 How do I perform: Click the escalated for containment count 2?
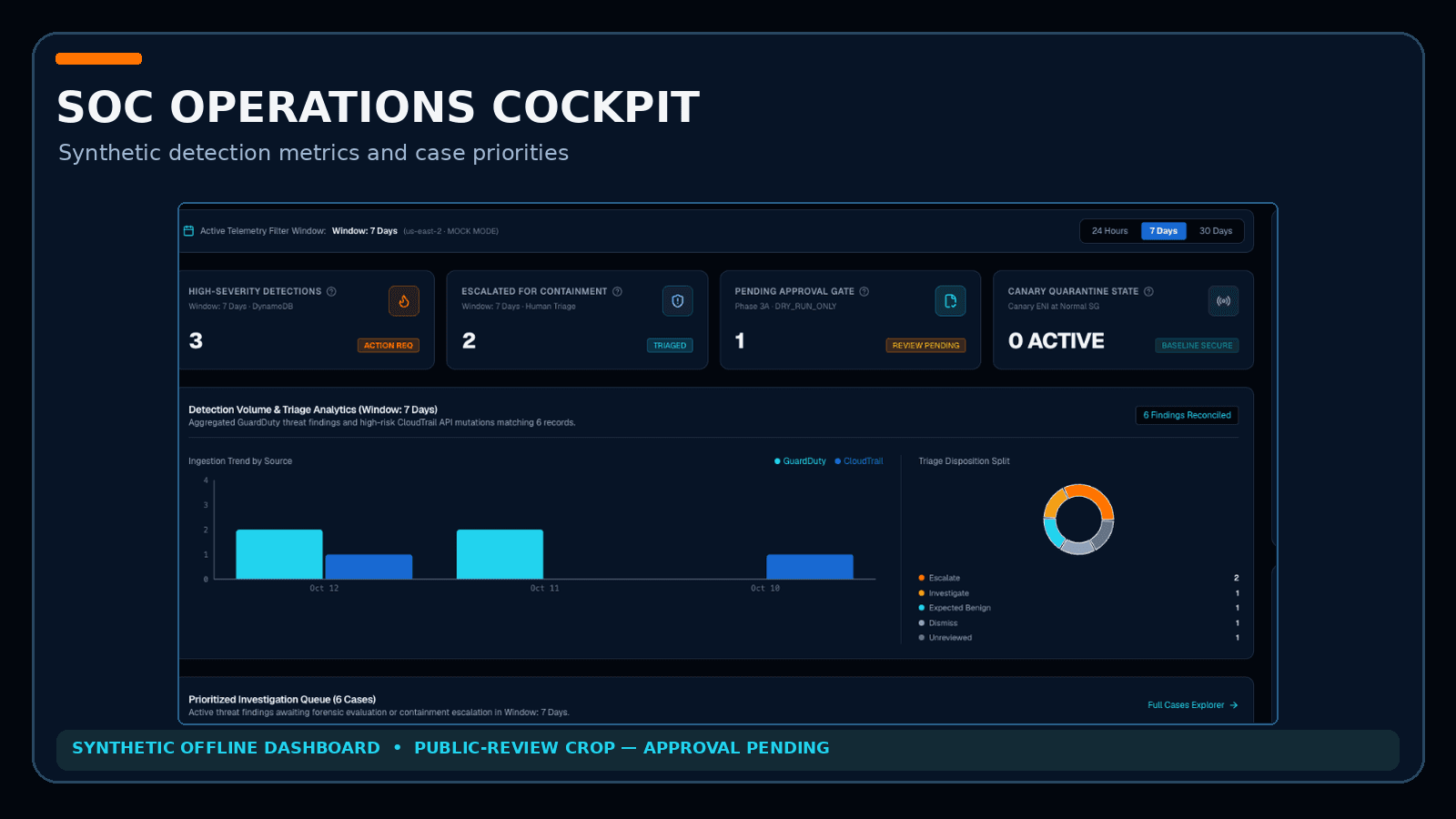click(x=469, y=341)
